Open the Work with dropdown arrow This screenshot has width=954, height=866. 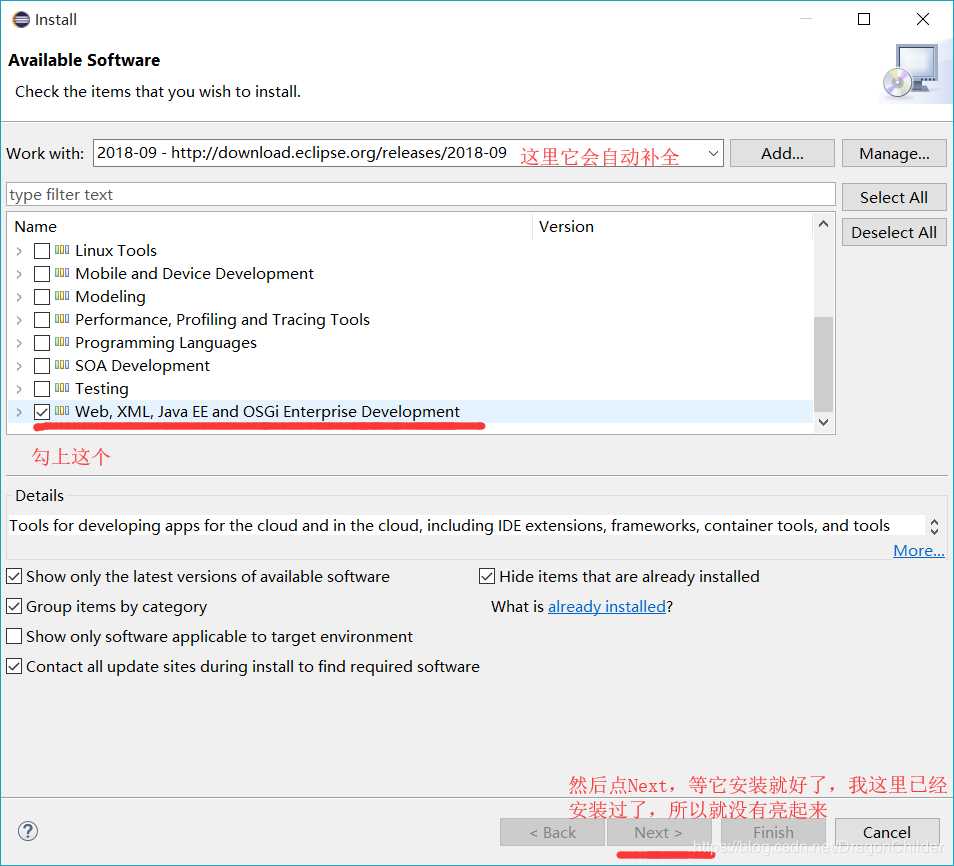tap(713, 153)
